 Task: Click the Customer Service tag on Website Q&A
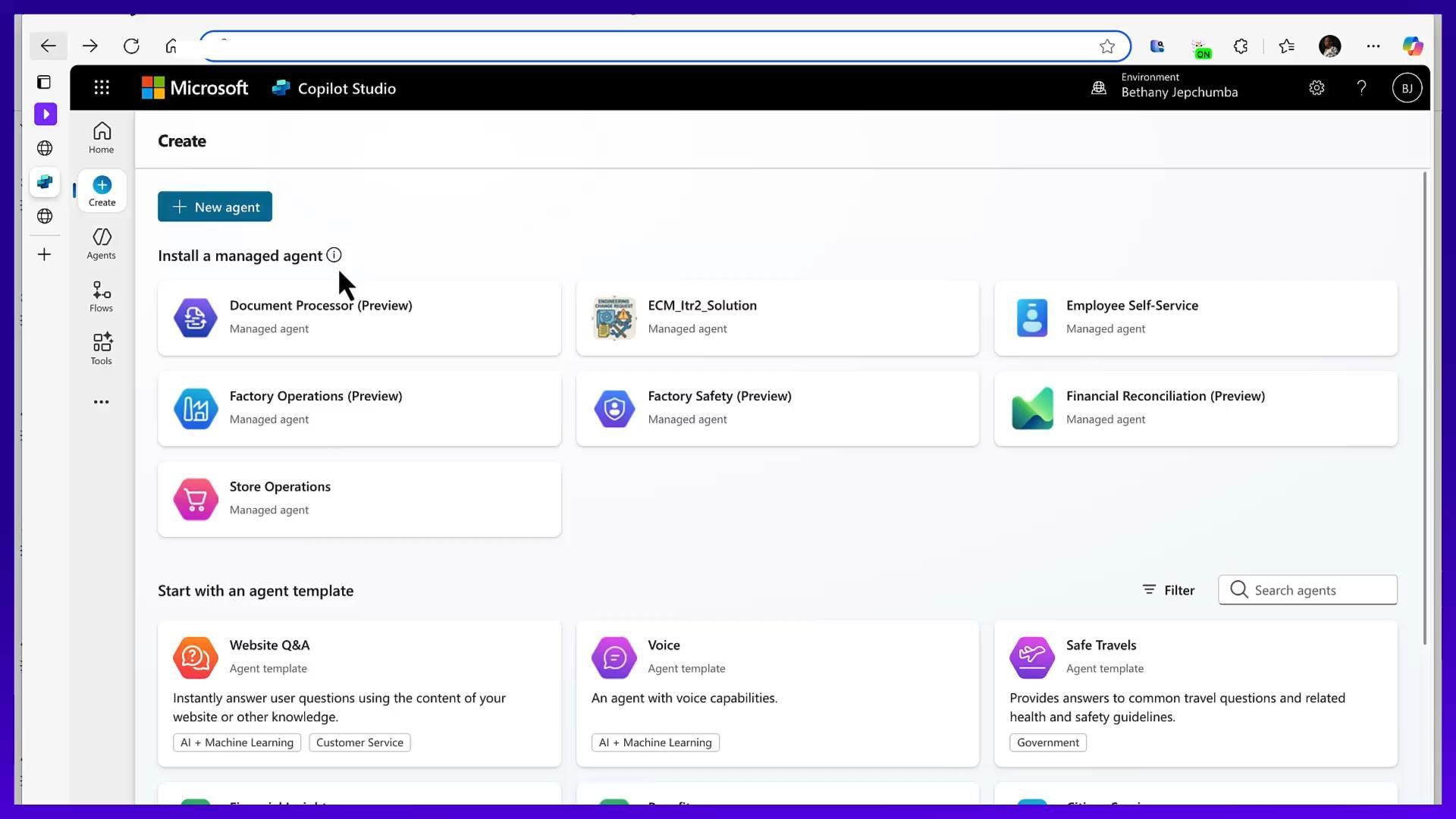359,742
